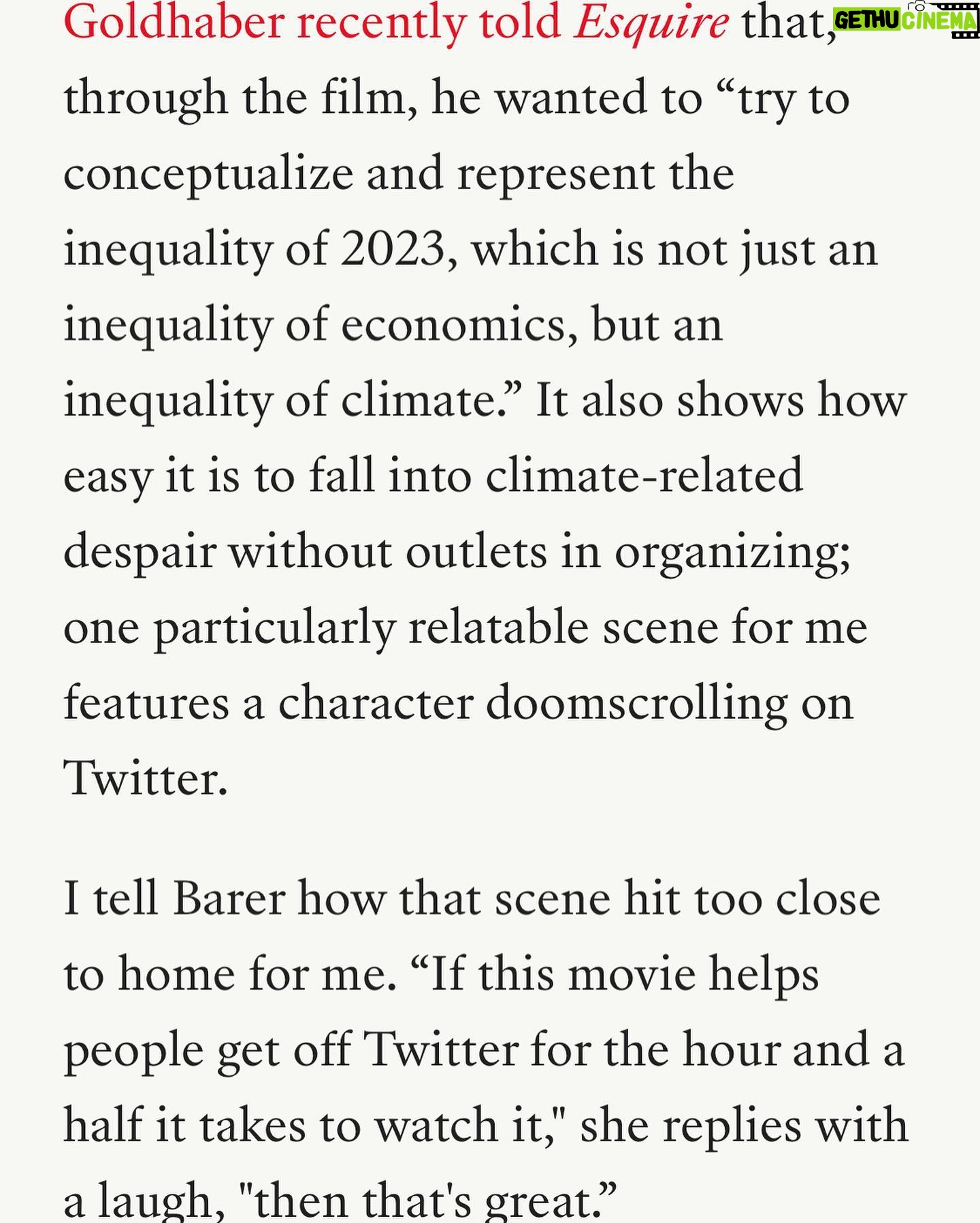Viewport: 980px width, 1223px height.
Task: Click the word Twitter ending the first paragraph
Action: 145,777
